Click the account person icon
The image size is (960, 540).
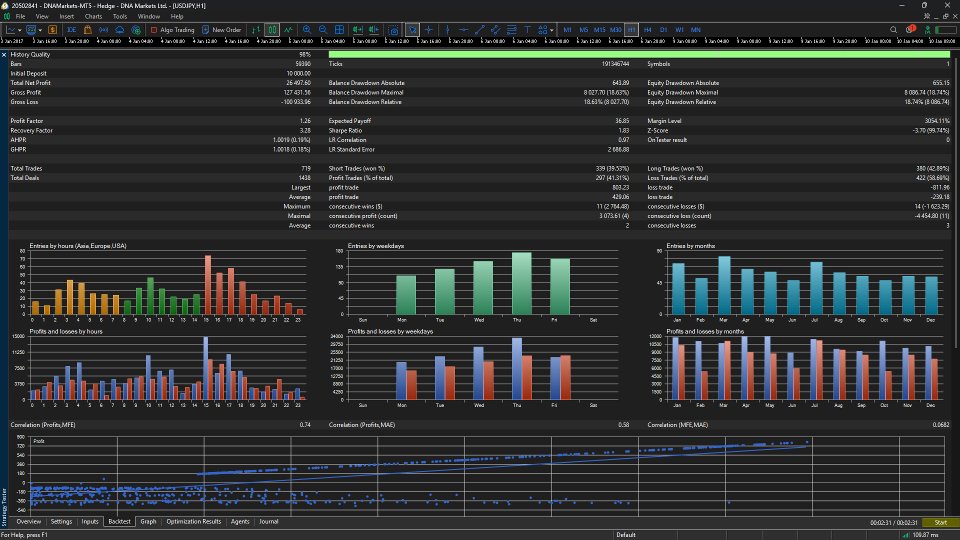928,29
